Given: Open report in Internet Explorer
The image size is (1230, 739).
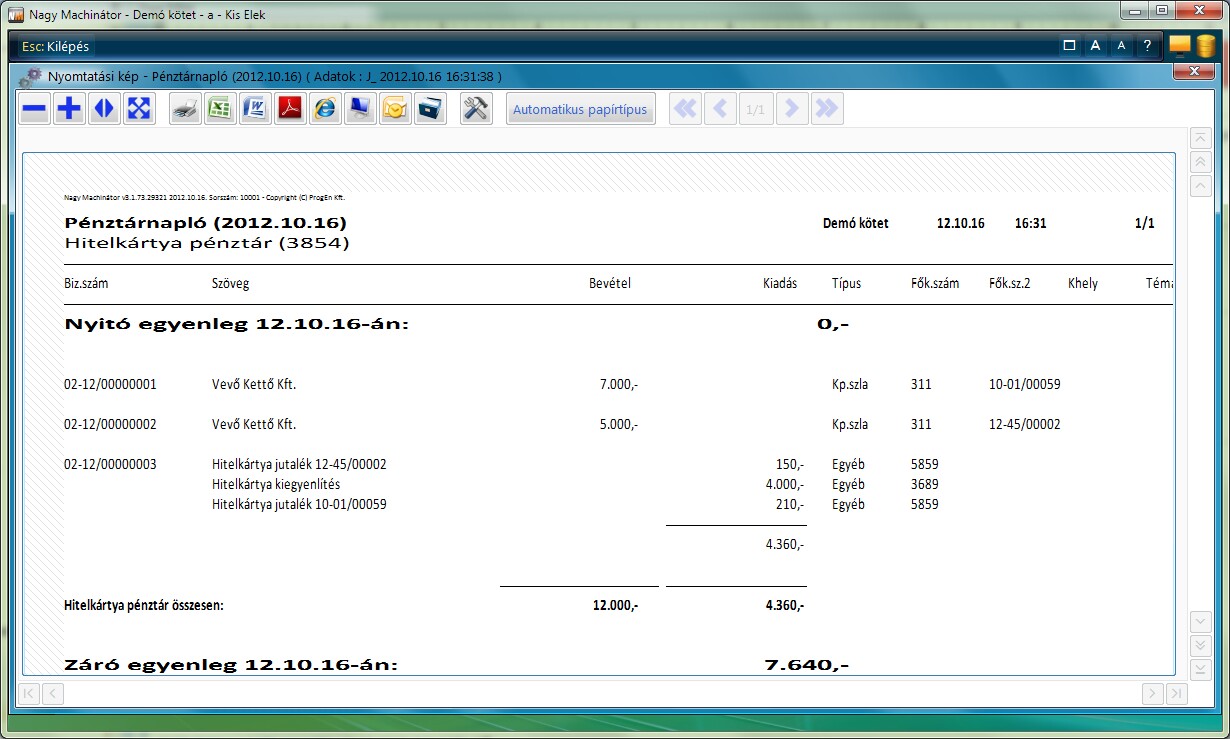Looking at the screenshot, I should pyautogui.click(x=325, y=109).
